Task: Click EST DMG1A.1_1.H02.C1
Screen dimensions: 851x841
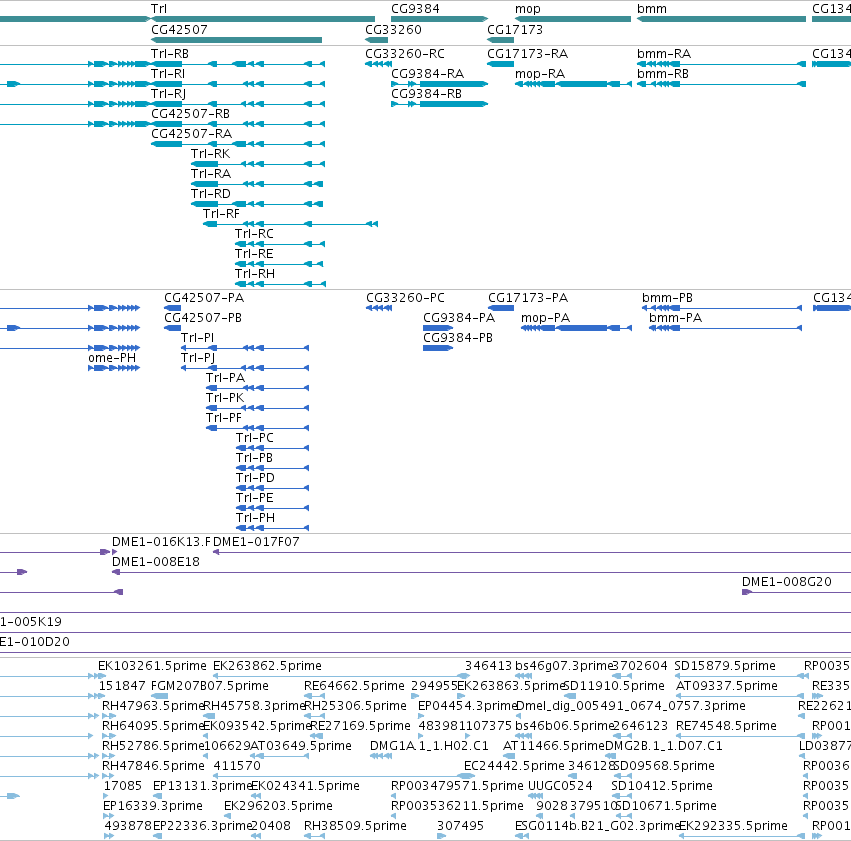Action: [x=429, y=746]
